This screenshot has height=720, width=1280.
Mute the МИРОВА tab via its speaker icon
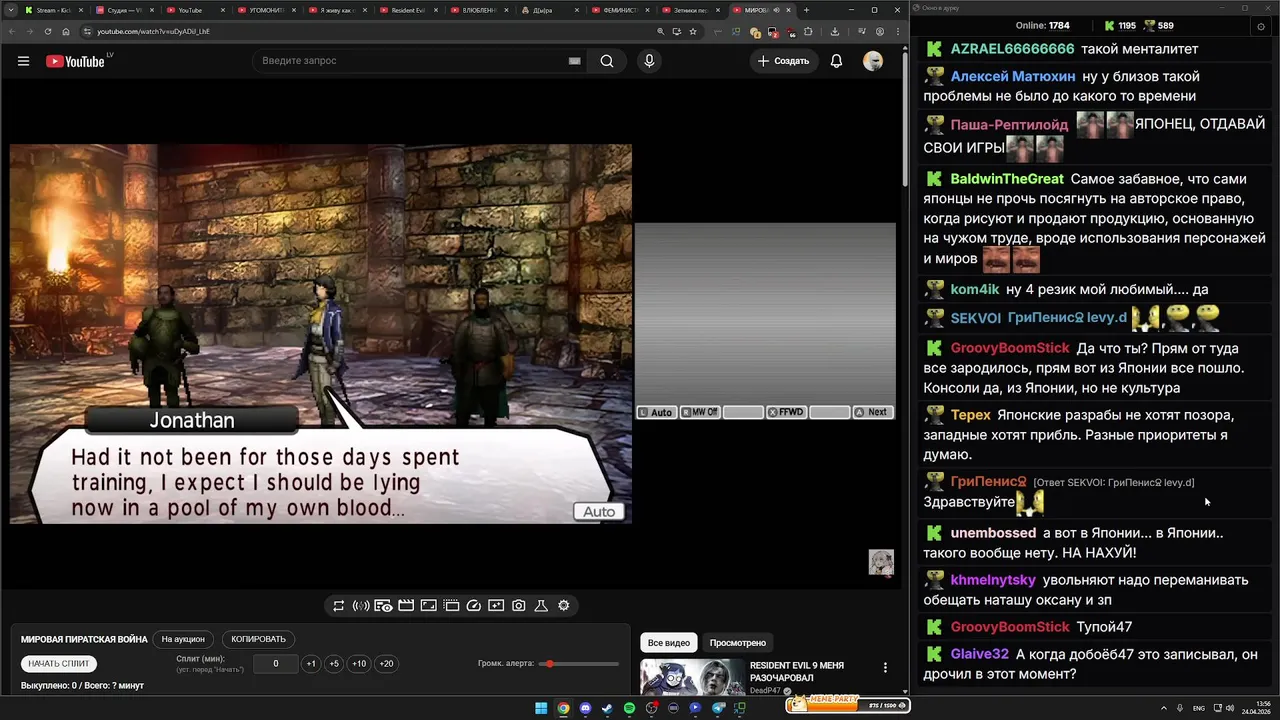(x=777, y=10)
